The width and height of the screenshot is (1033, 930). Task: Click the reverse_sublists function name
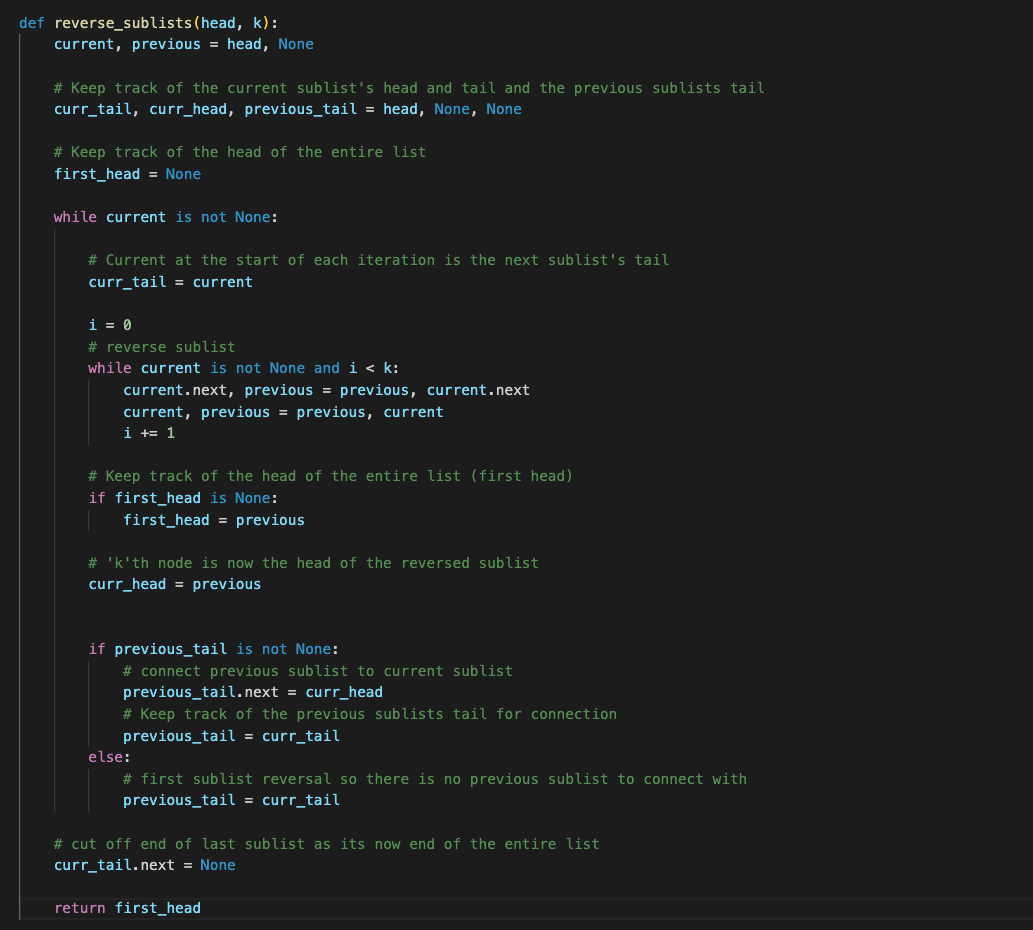point(123,23)
